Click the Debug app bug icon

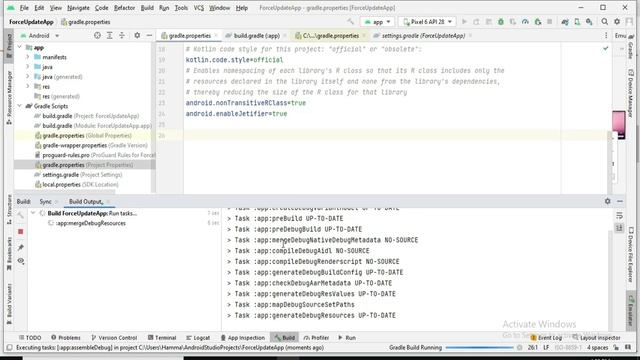click(x=501, y=22)
